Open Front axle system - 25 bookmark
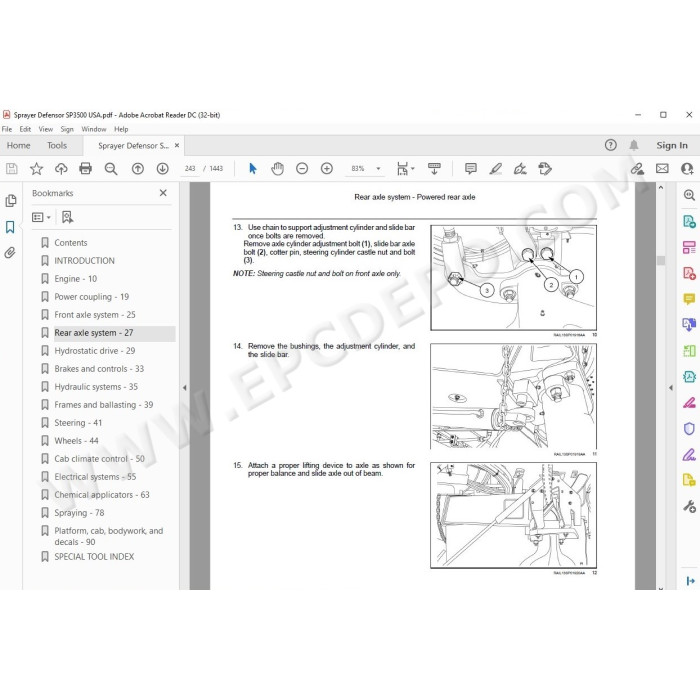This screenshot has height=700, width=700. tap(95, 315)
